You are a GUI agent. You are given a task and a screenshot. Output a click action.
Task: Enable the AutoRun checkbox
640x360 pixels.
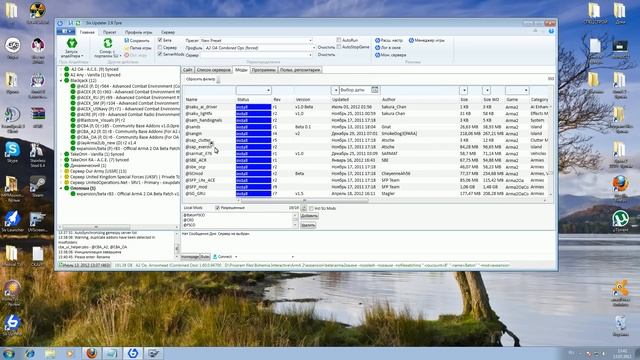pos(339,40)
